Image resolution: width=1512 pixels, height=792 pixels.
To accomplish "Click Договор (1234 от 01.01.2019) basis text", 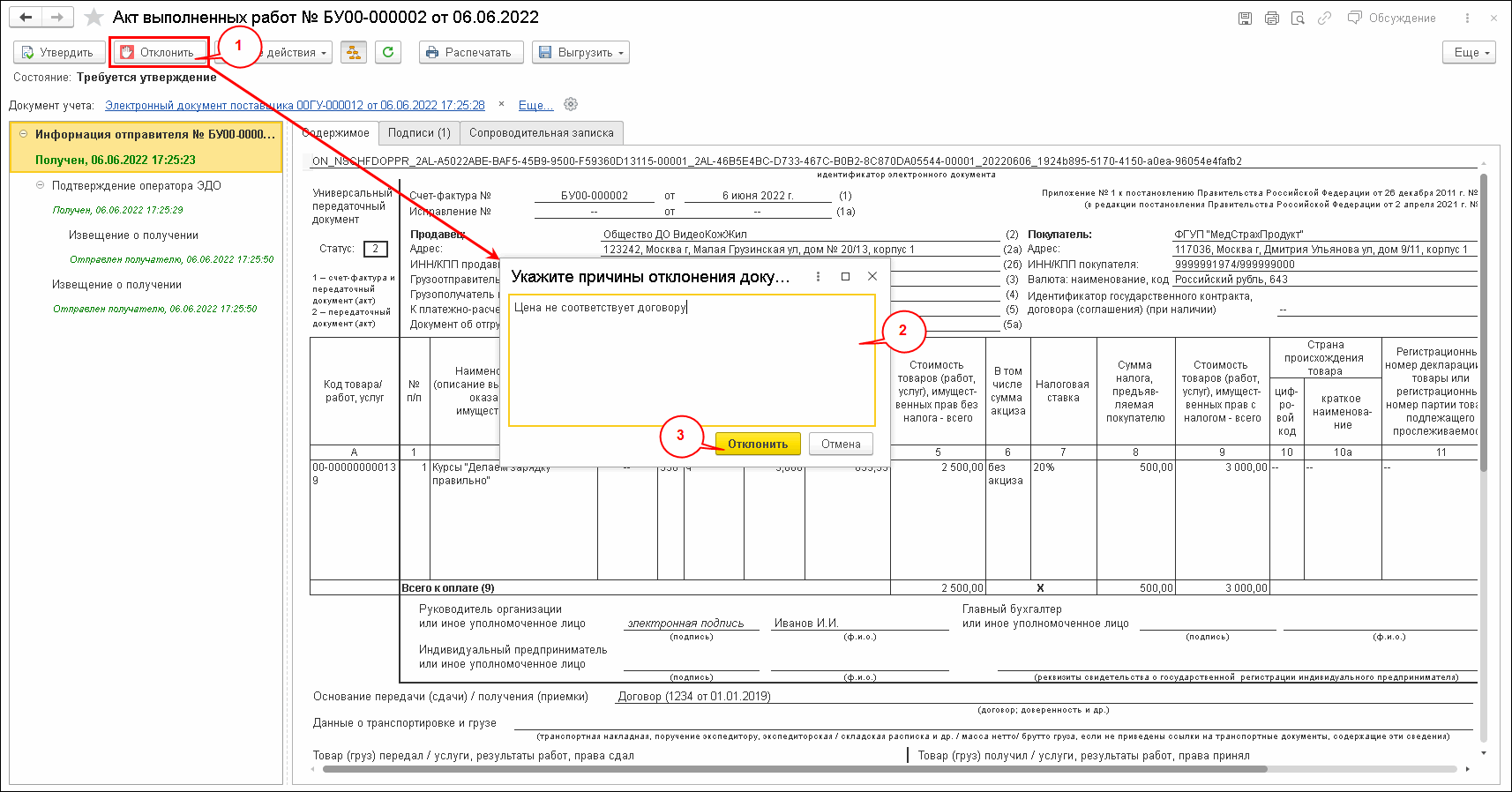I will pyautogui.click(x=694, y=697).
